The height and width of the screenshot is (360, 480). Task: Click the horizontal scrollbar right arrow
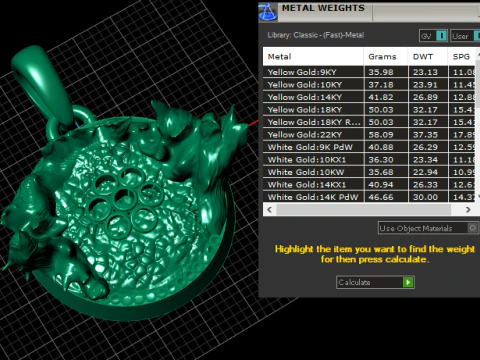coord(468,210)
